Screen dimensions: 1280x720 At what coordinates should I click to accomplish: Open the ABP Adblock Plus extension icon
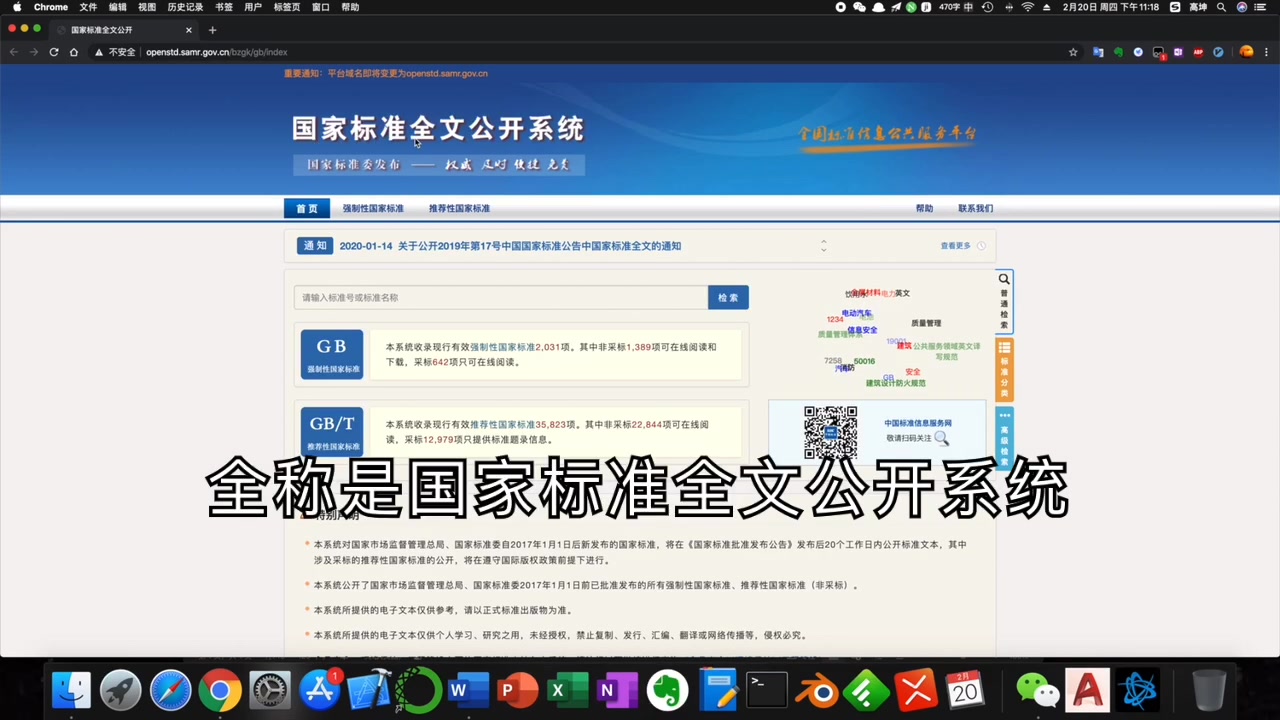1198,52
